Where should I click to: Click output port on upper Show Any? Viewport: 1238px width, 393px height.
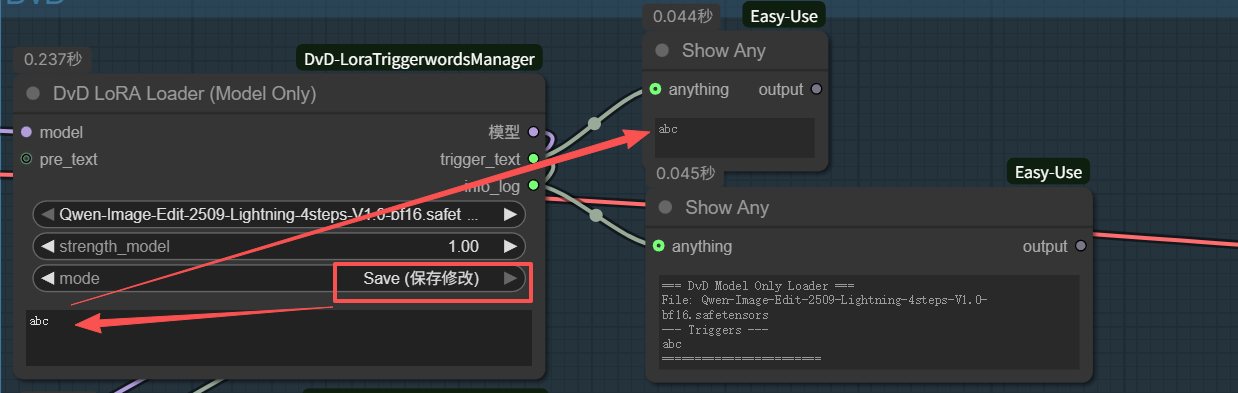coord(816,89)
